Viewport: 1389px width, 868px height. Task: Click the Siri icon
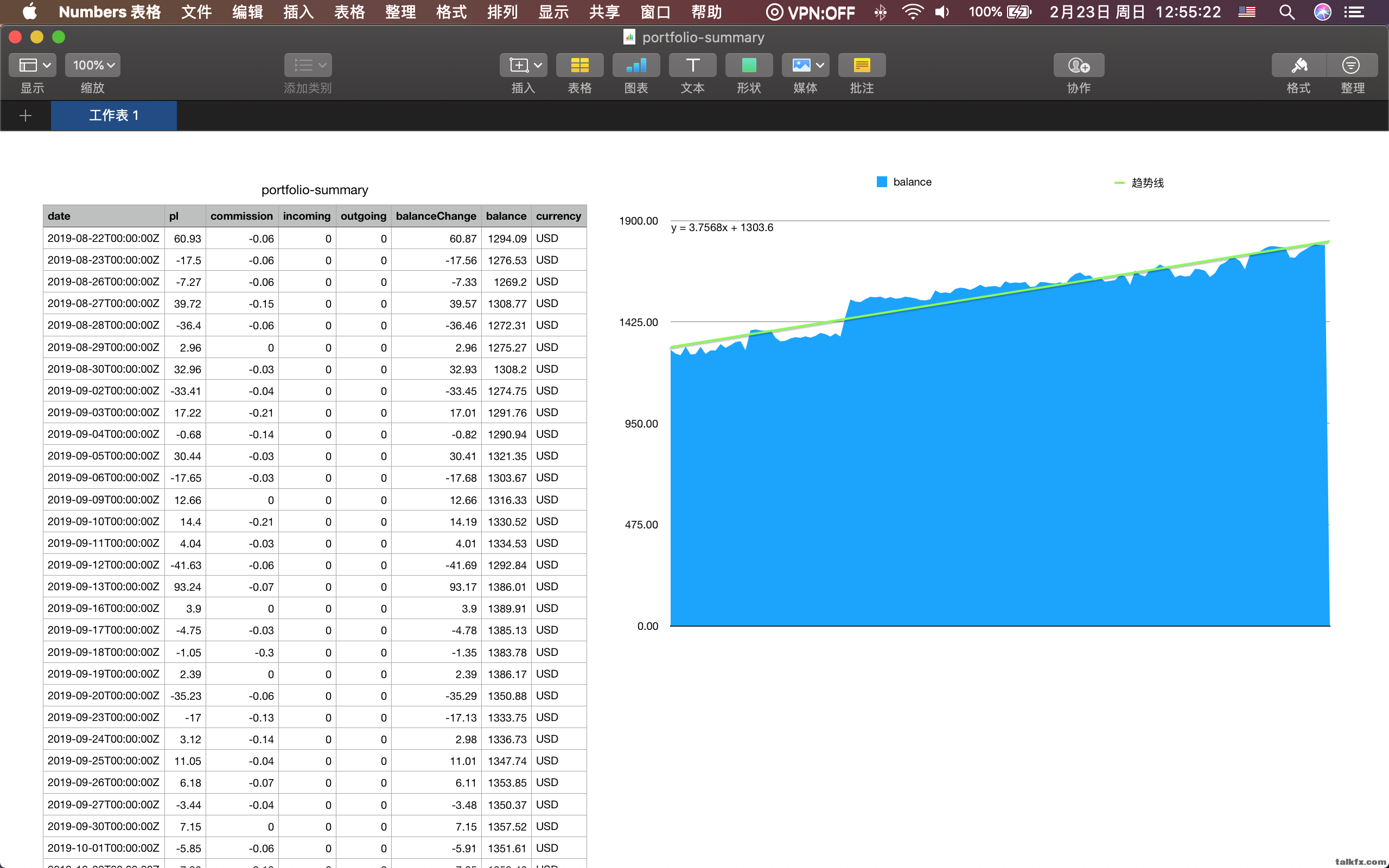click(x=1322, y=12)
